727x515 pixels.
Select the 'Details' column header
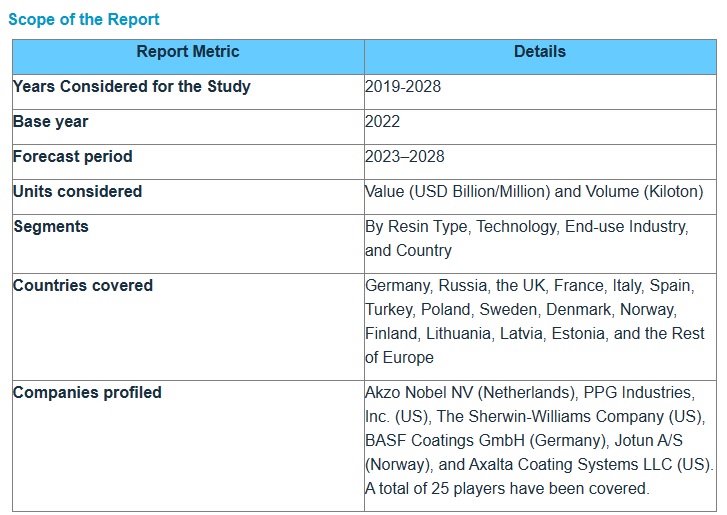coord(540,52)
